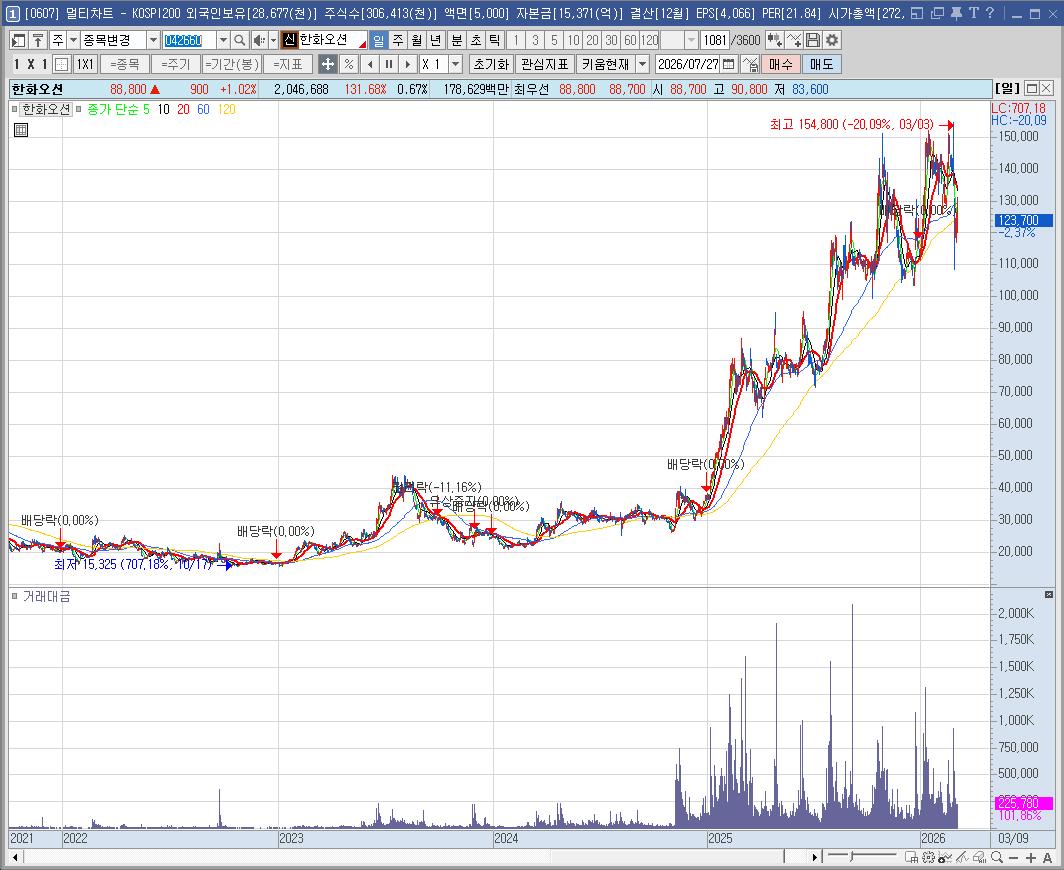Viewport: 1064px width, 870px height.
Task: Click the blue 매도 sell button
Action: coord(821,64)
